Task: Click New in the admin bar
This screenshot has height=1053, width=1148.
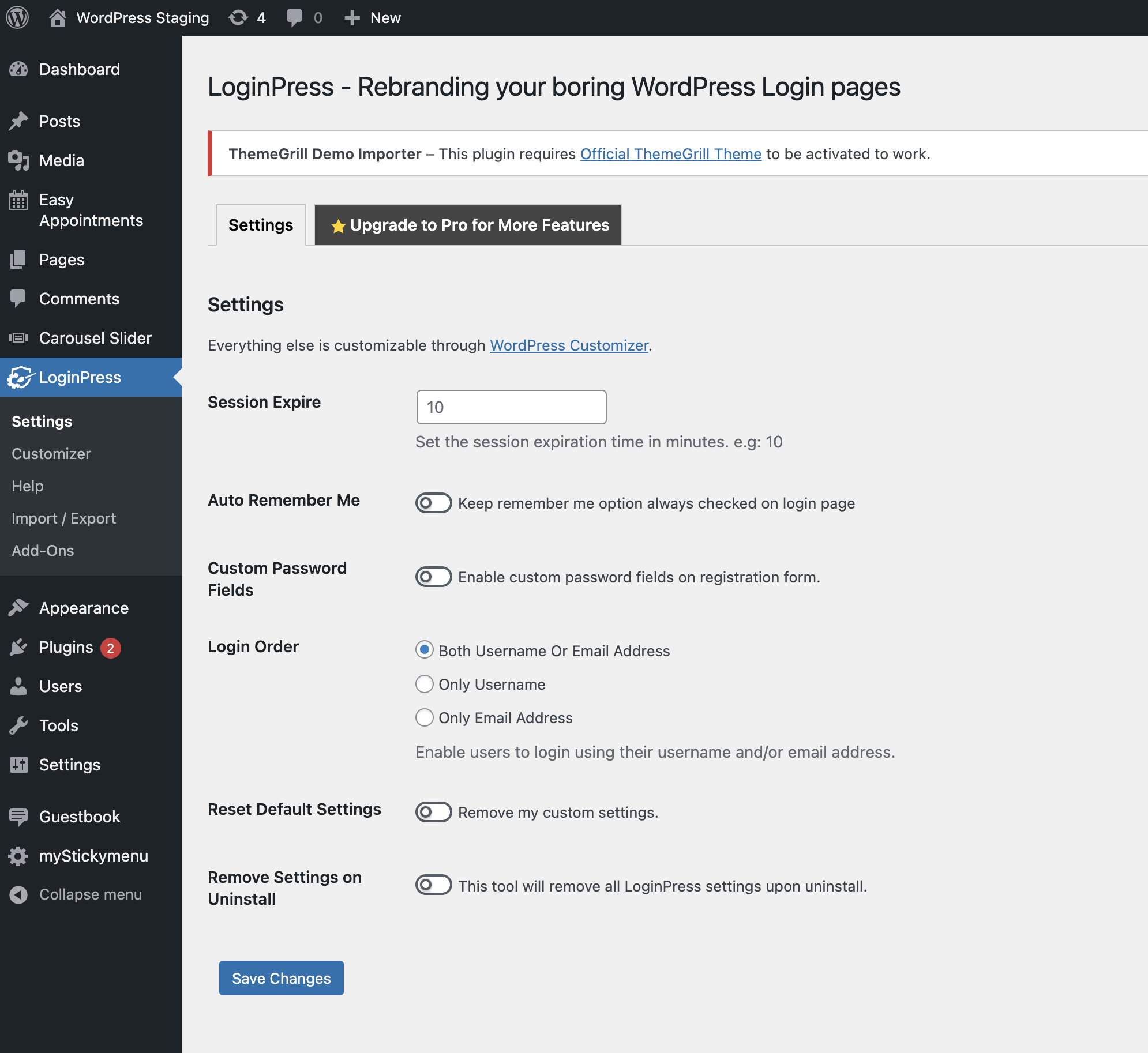Action: click(386, 18)
